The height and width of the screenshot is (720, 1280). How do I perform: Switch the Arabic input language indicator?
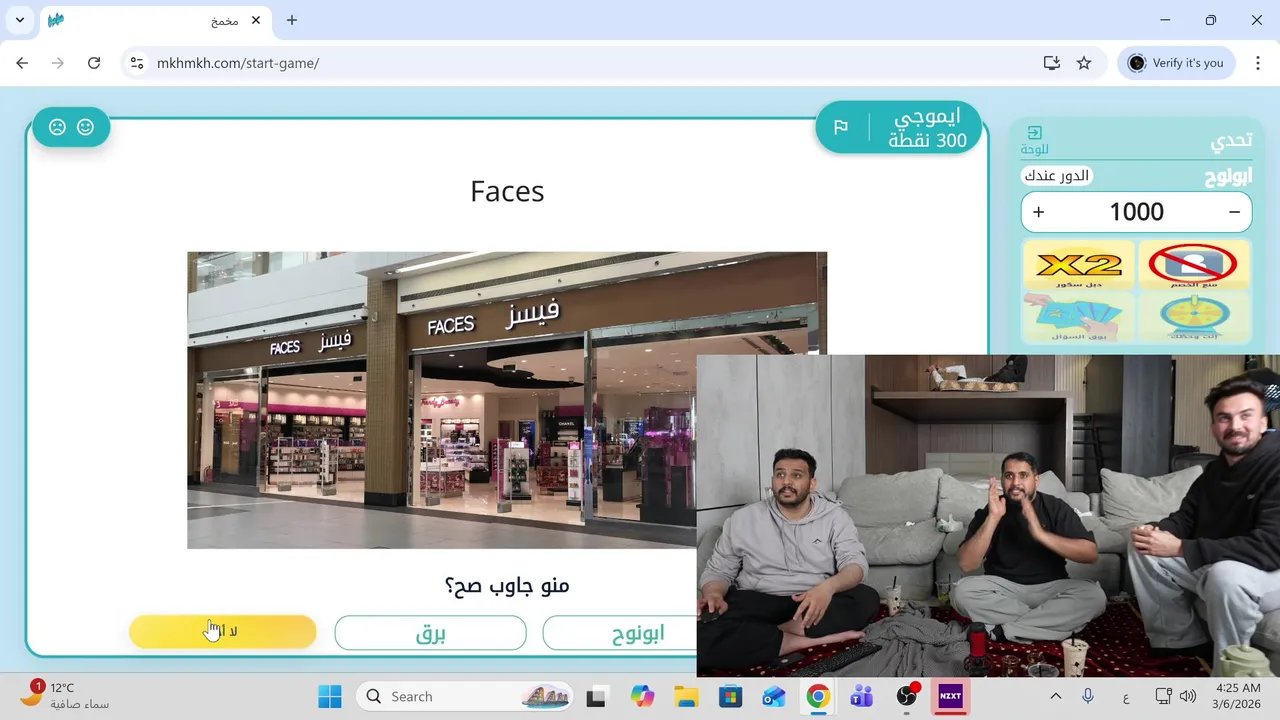click(x=1126, y=697)
